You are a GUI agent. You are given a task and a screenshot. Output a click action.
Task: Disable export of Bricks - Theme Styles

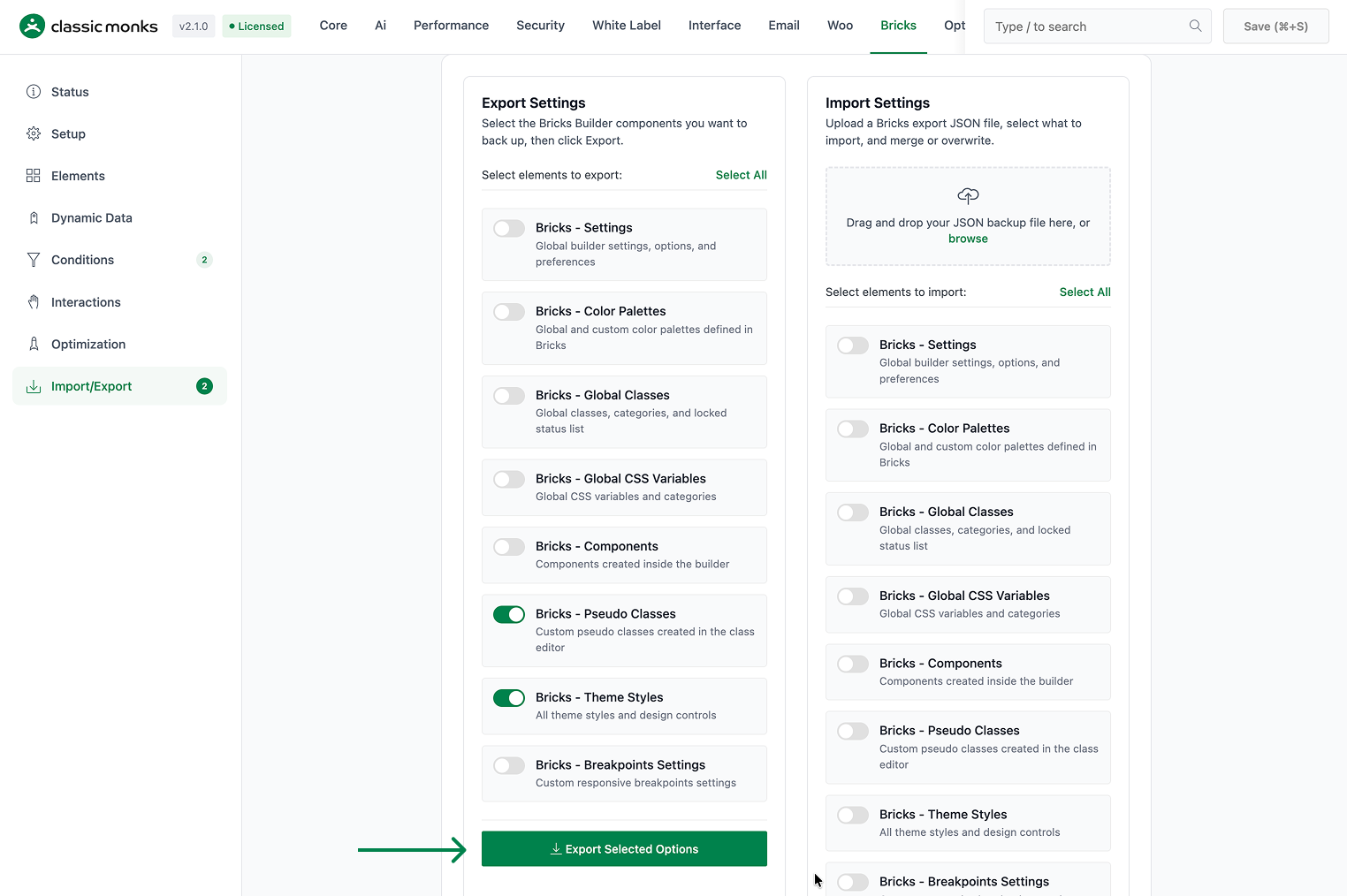click(x=509, y=698)
